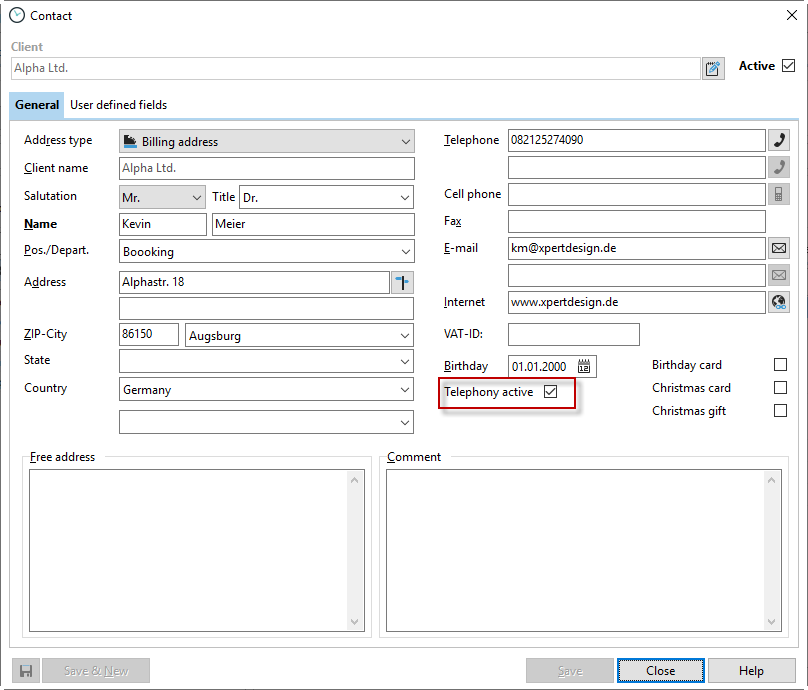808x690 pixels.
Task: Send email to km@xpertdesign.de via envelope icon
Action: click(x=779, y=248)
